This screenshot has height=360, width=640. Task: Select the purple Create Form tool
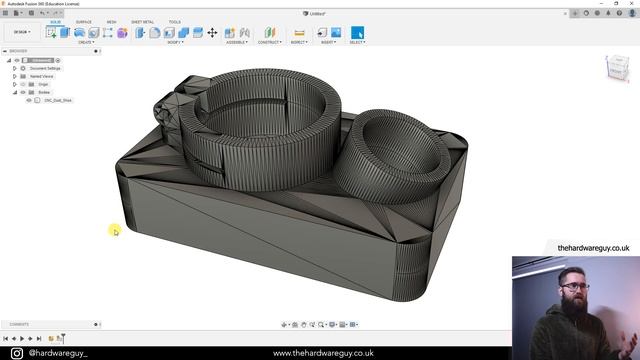click(x=122, y=33)
